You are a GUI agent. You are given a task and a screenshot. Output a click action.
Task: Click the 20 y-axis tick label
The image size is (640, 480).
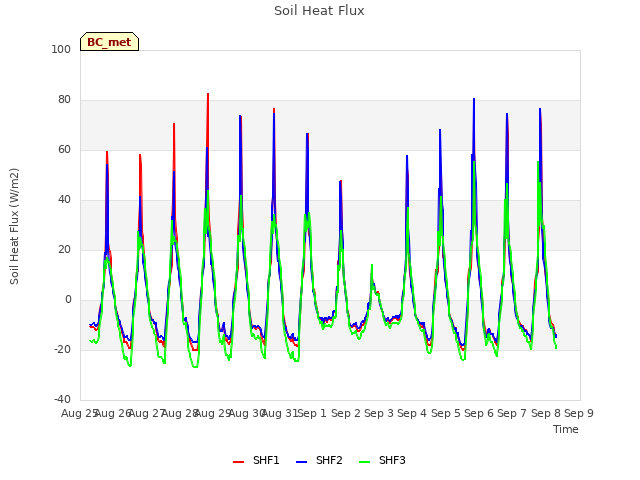point(64,249)
